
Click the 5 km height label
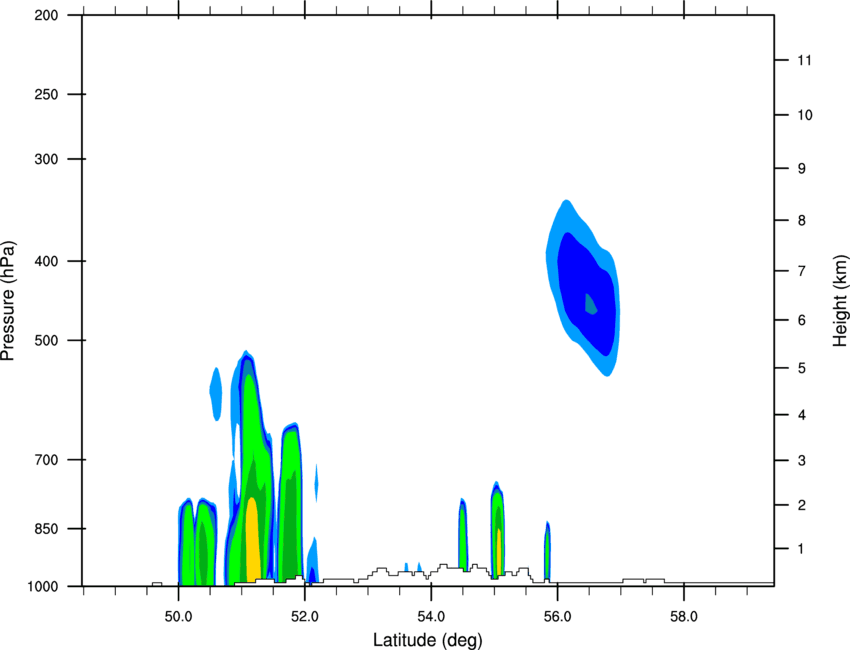802,368
